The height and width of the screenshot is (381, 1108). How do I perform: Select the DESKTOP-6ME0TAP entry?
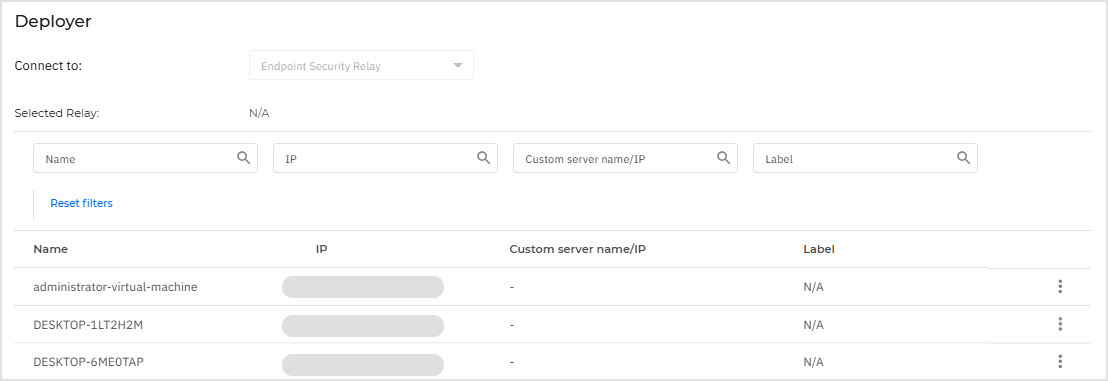coord(89,362)
